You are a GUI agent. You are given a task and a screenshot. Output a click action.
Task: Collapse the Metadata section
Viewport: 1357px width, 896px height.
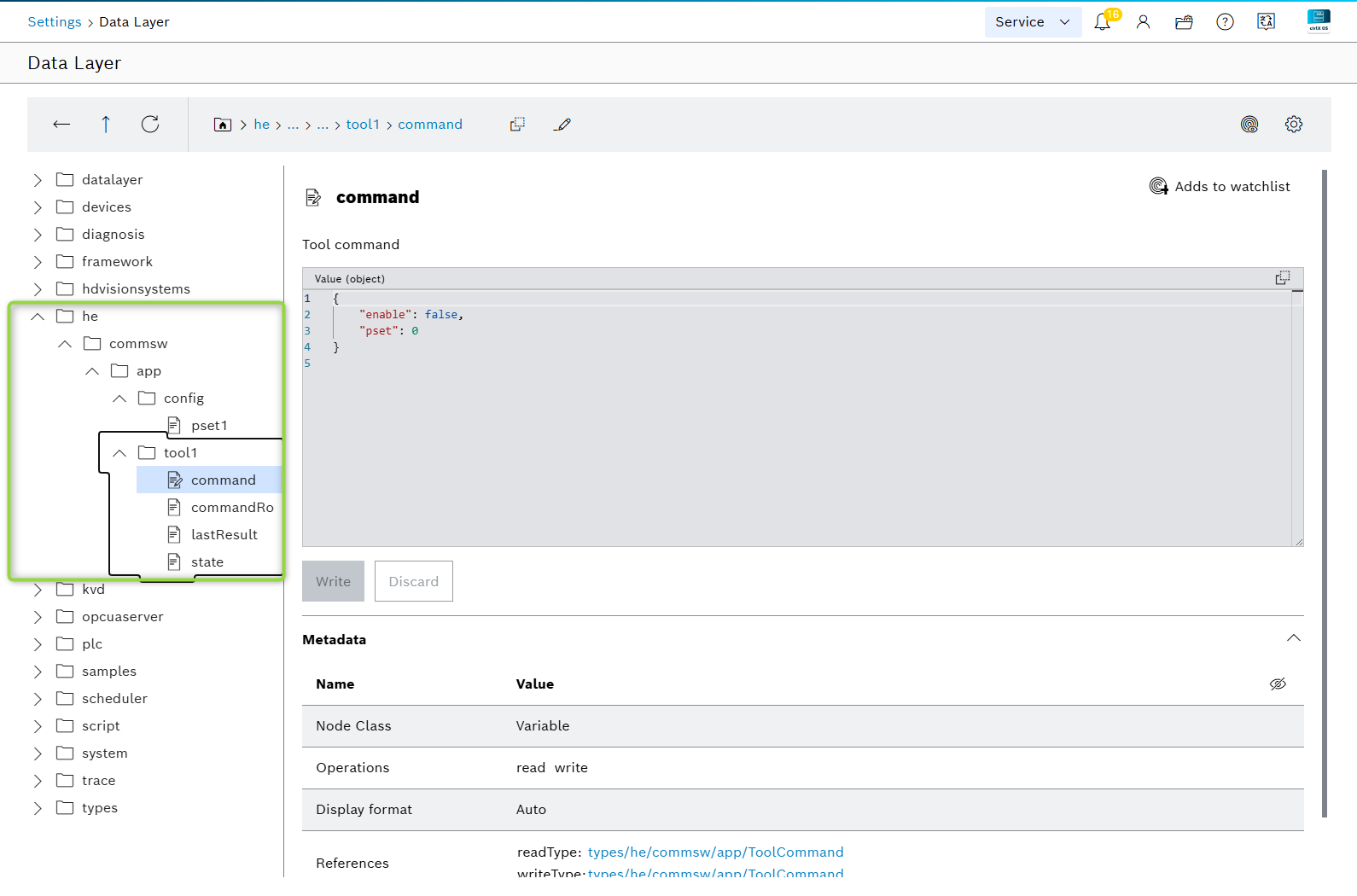[1293, 638]
